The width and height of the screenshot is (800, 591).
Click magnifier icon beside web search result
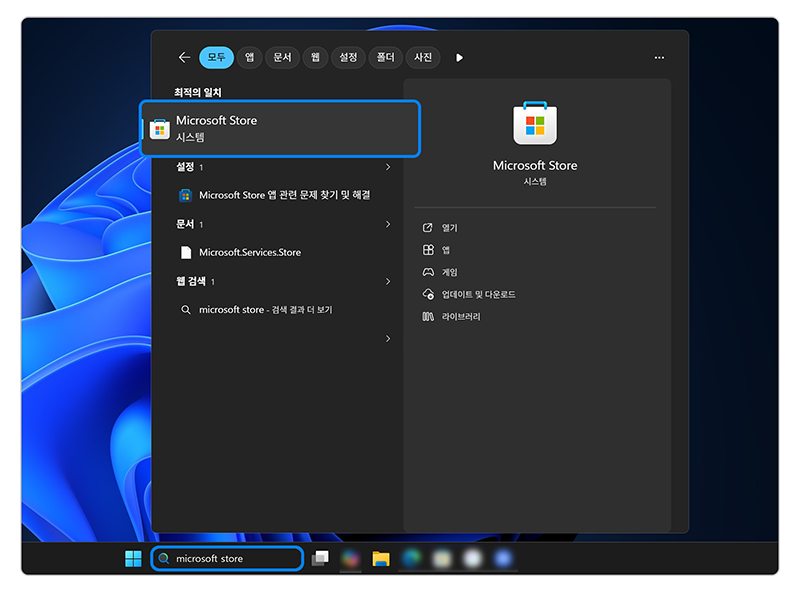click(186, 310)
